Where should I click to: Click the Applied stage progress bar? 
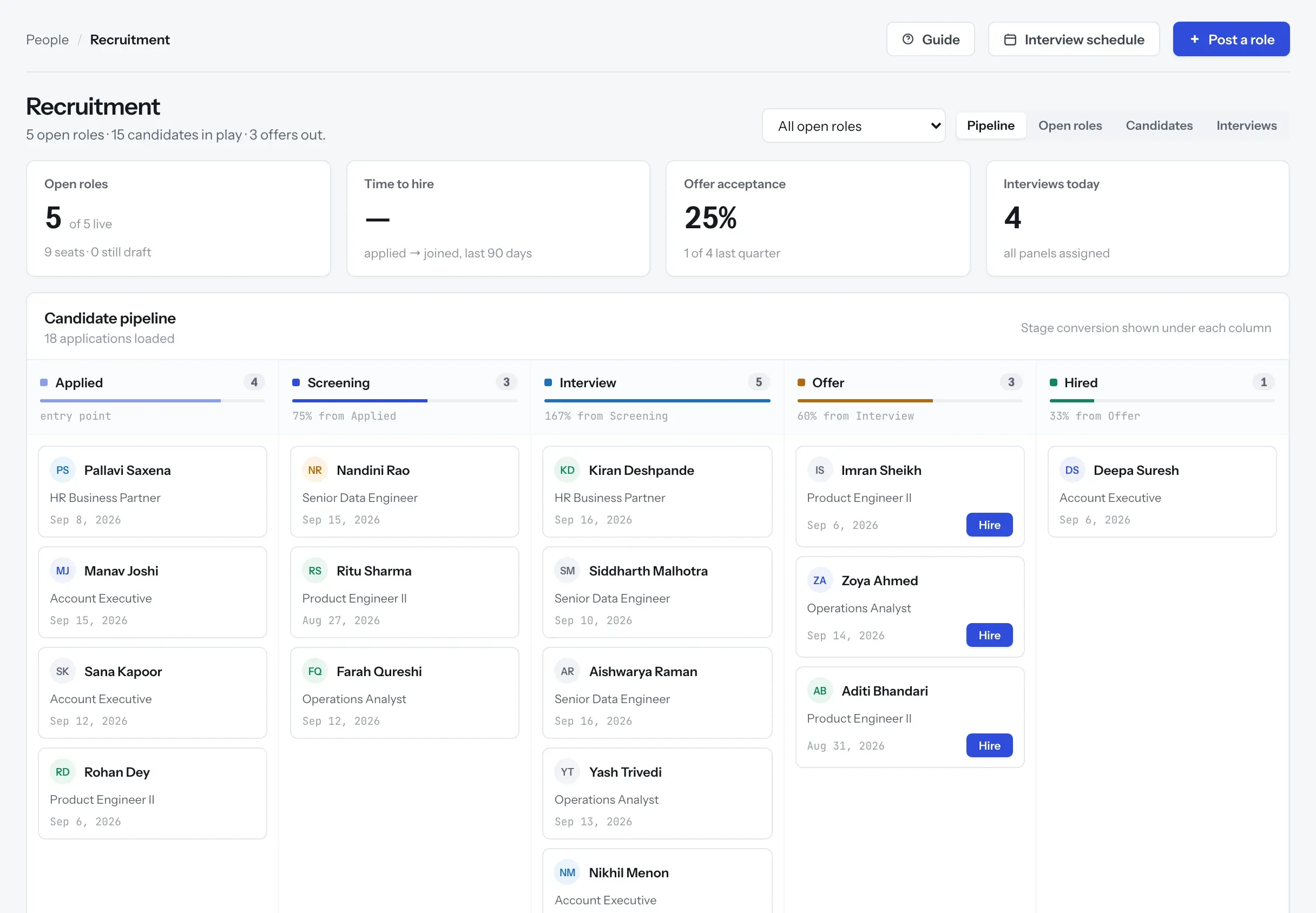(152, 401)
